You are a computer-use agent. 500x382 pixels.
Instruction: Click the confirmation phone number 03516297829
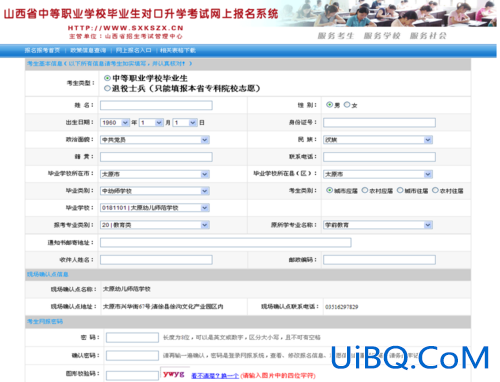coord(342,307)
